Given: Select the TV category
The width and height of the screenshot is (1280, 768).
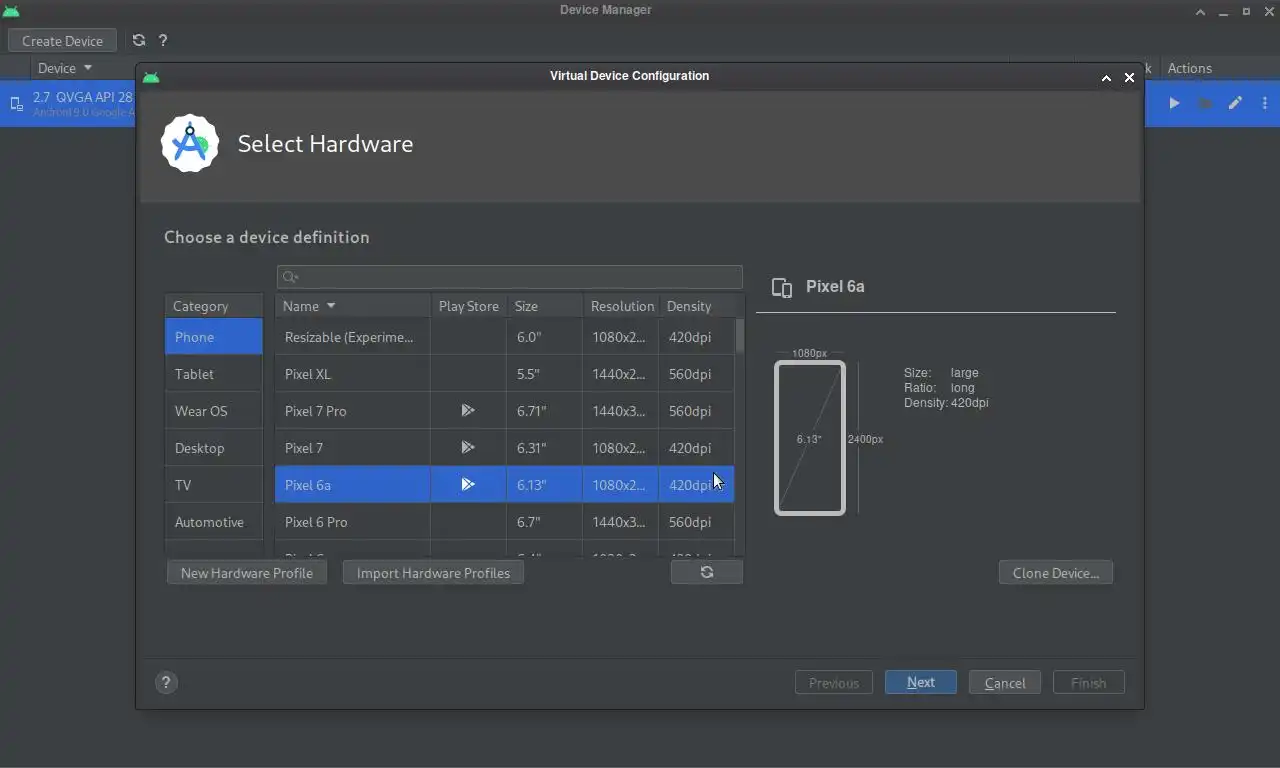Looking at the screenshot, I should tap(214, 485).
